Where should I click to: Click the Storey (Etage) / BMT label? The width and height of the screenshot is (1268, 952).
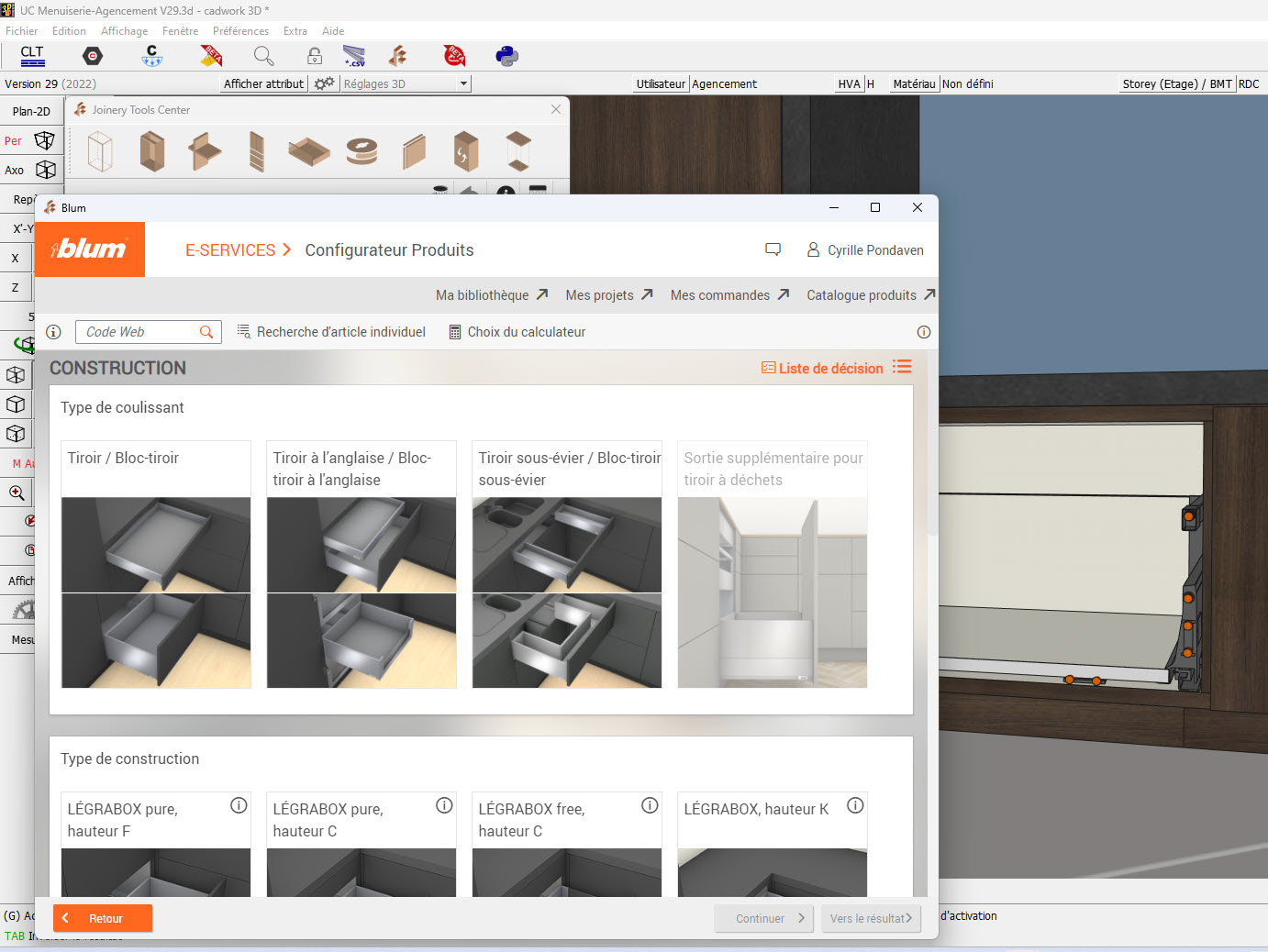click(x=1177, y=83)
